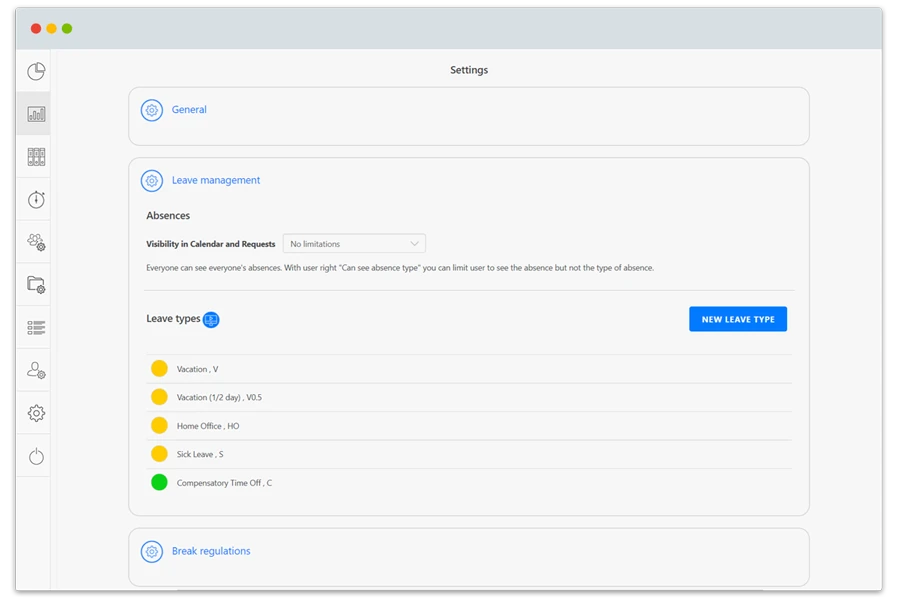Open the user settings sidebar icon
The height and width of the screenshot is (600, 900).
pos(36,370)
